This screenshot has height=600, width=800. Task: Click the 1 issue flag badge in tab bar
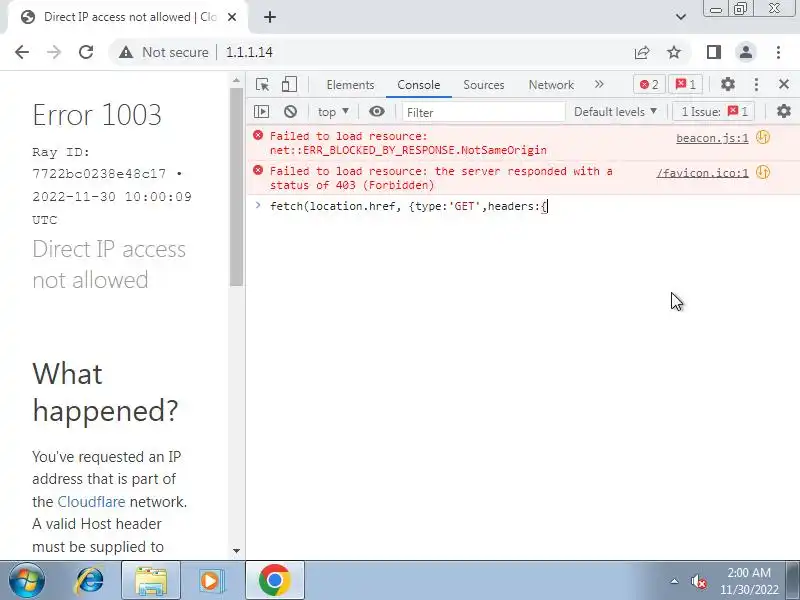686,85
